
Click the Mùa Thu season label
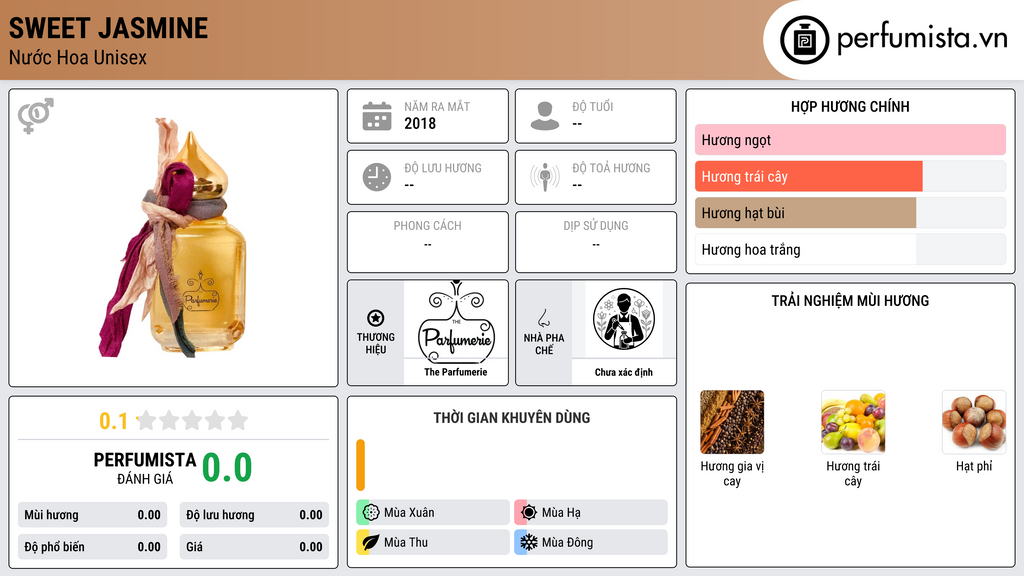coord(406,542)
